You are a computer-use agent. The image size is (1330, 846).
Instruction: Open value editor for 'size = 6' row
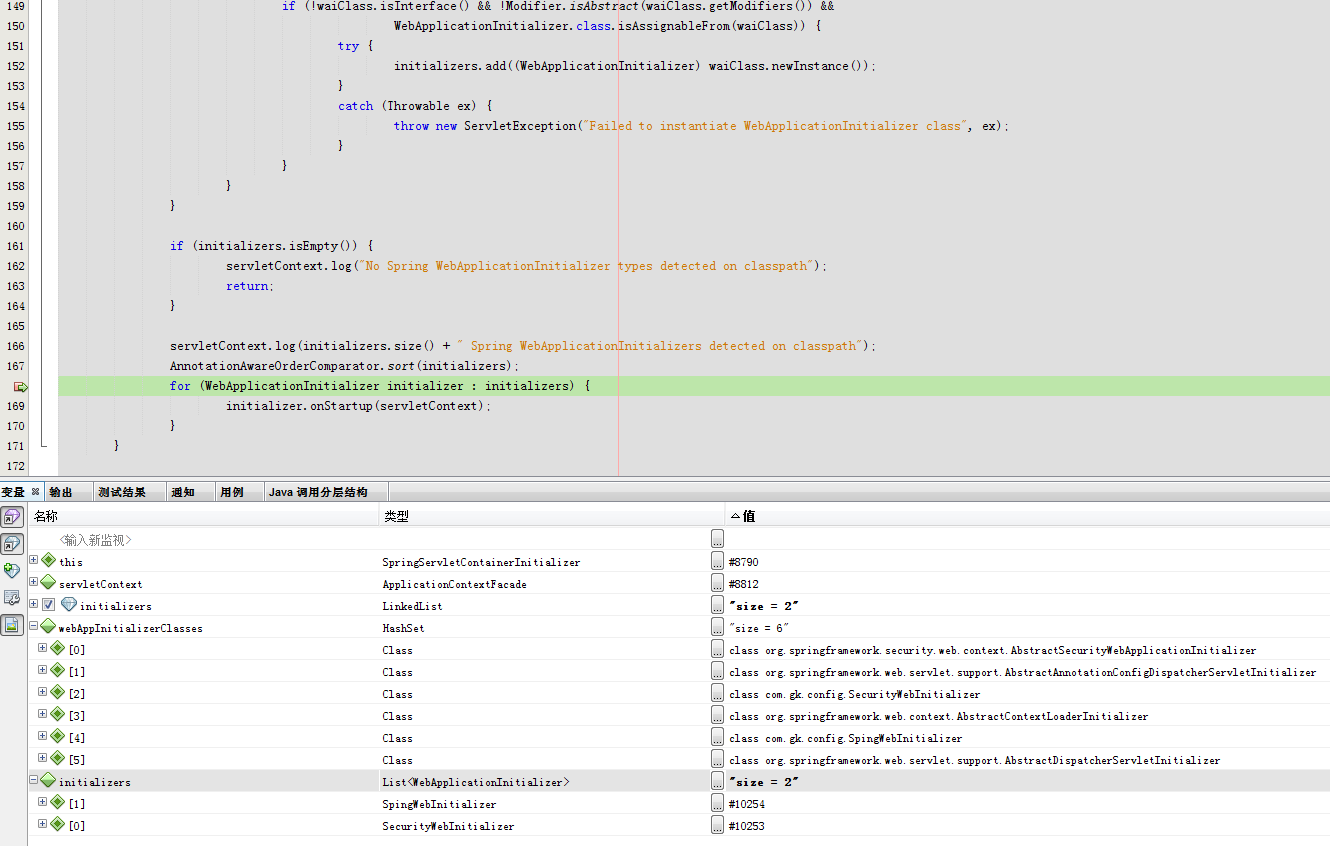[x=717, y=627]
